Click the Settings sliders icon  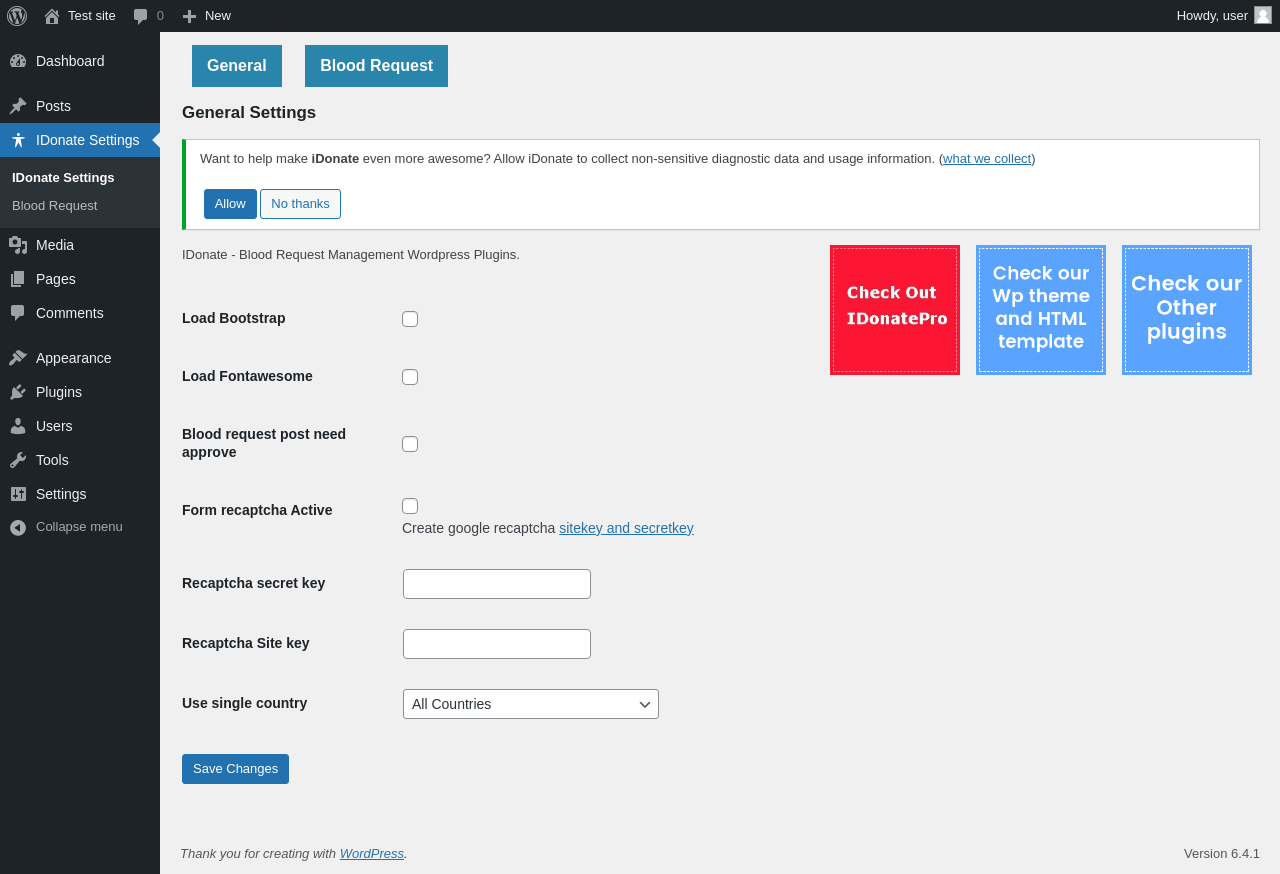(18, 494)
